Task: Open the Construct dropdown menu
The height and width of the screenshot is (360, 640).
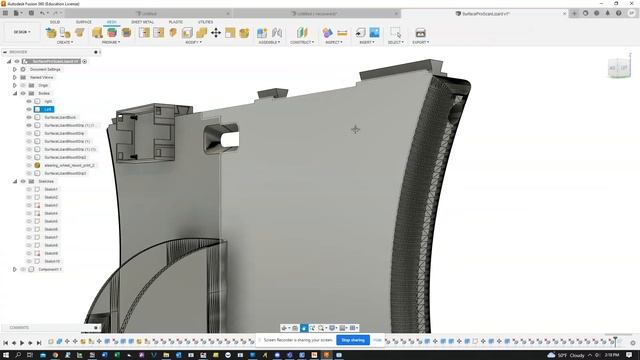Action: (302, 42)
